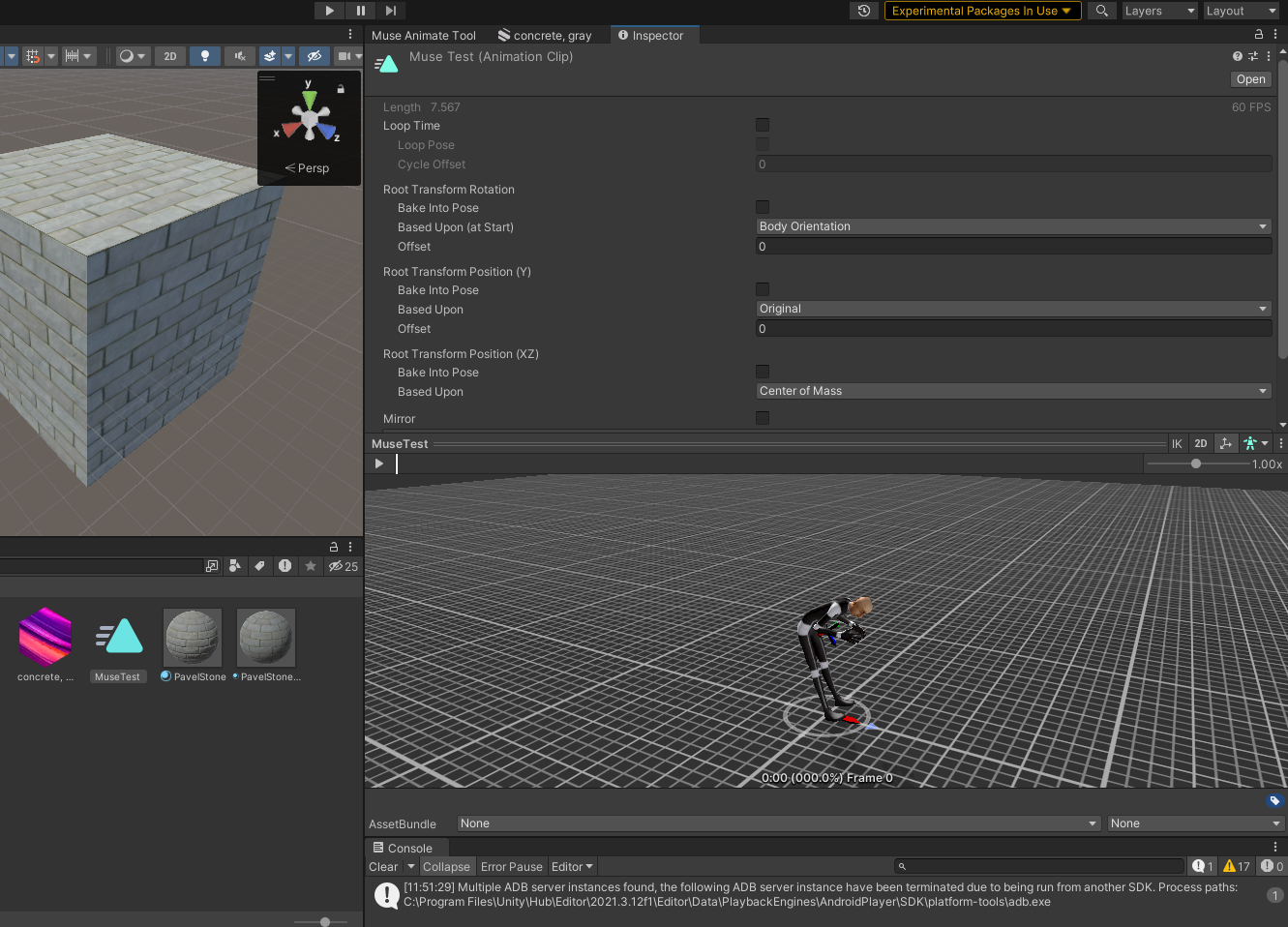
Task: Toggle IK in the MuseTest preview toolbar
Action: (1177, 444)
